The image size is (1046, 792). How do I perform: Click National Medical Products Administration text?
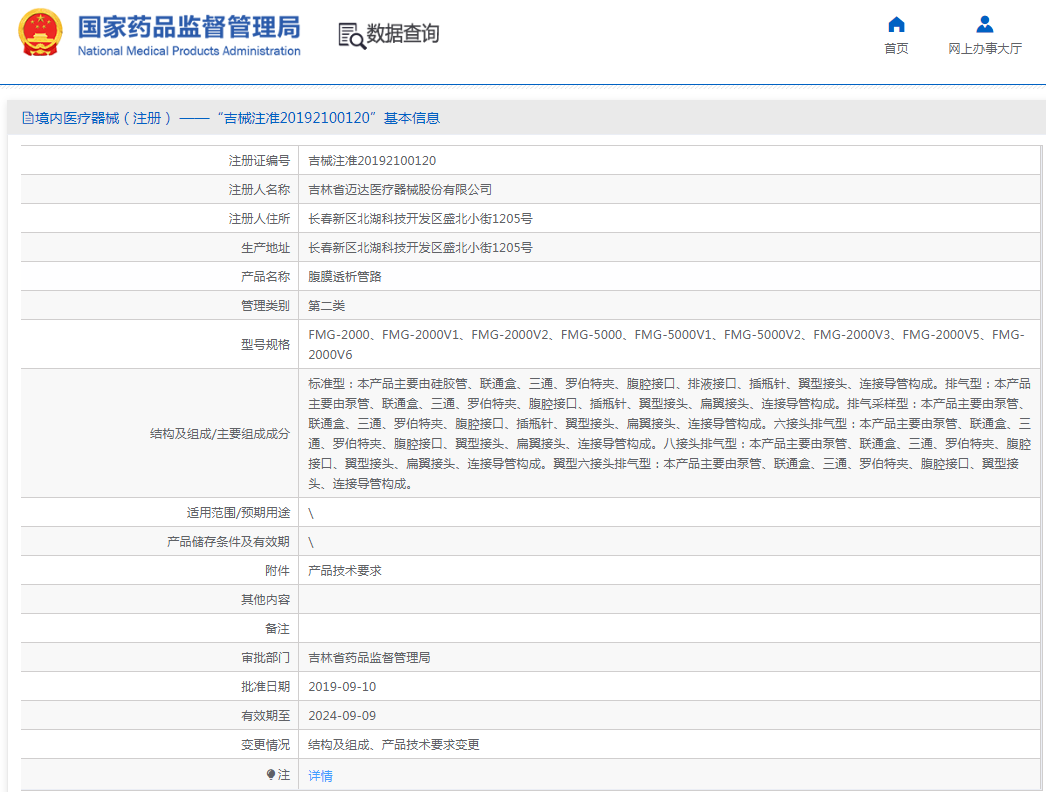tap(189, 51)
